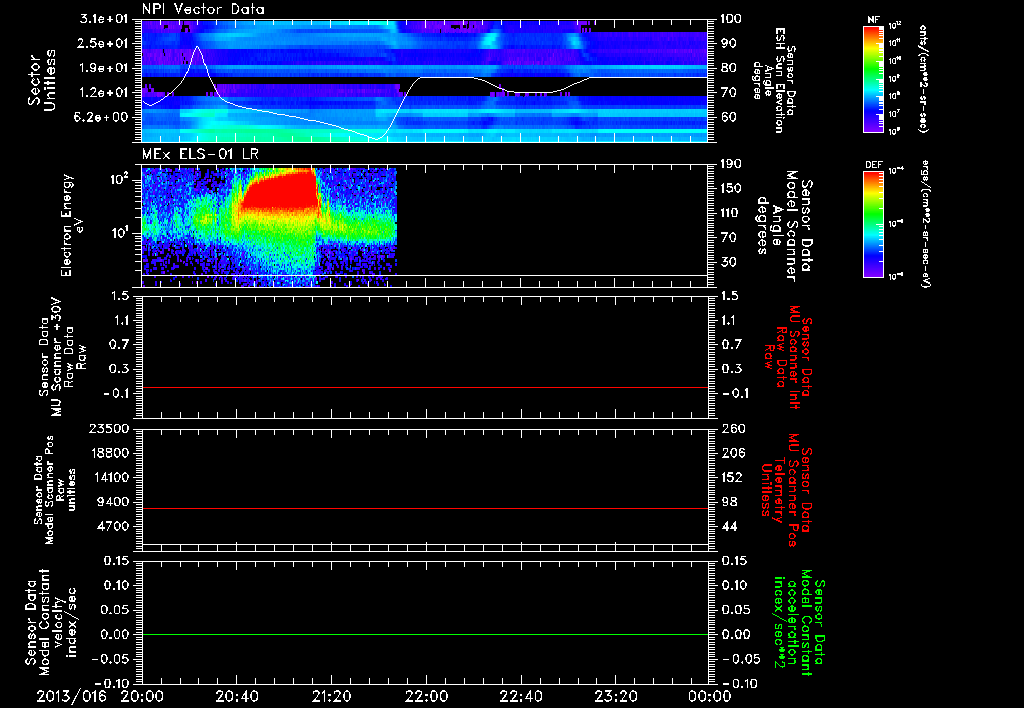Click the '100' Sun elevation tick label

[733, 19]
